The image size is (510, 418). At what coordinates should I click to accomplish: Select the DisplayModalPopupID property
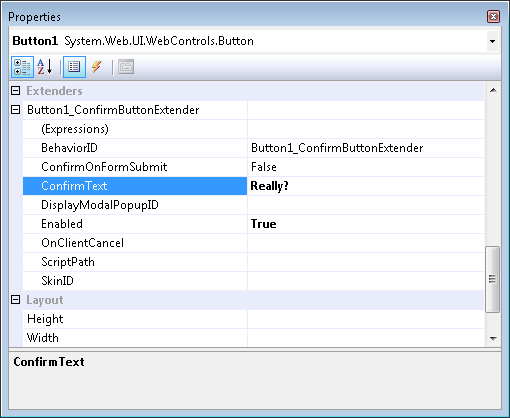click(135, 205)
